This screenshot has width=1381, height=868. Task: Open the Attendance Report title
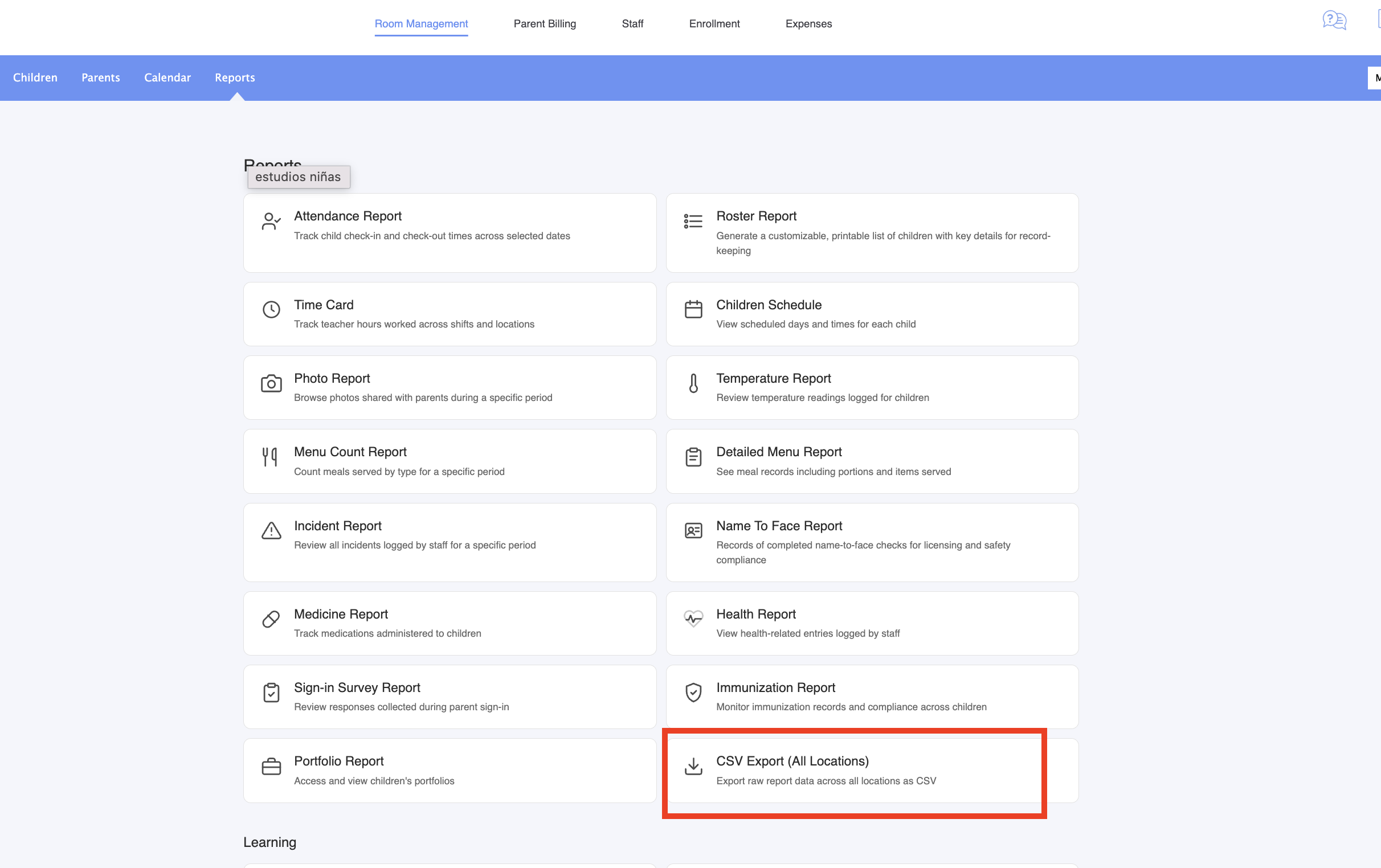coord(348,216)
